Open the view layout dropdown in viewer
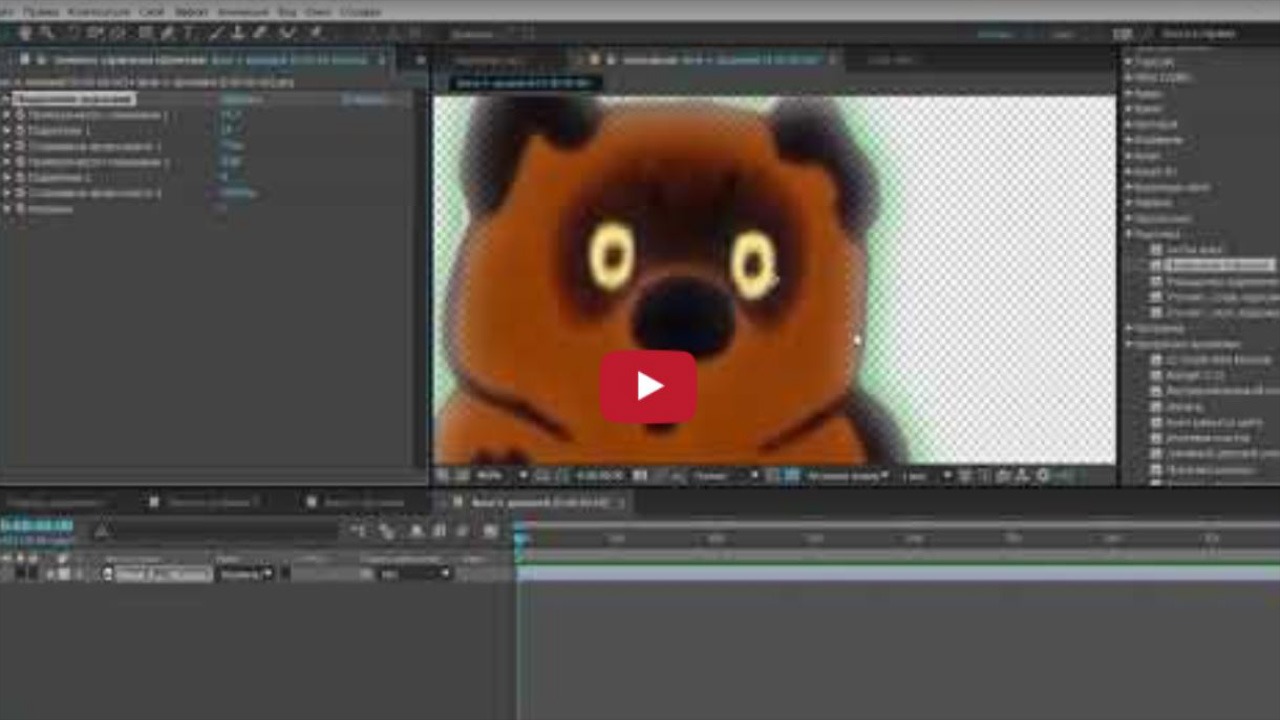The height and width of the screenshot is (720, 1280). coord(927,476)
